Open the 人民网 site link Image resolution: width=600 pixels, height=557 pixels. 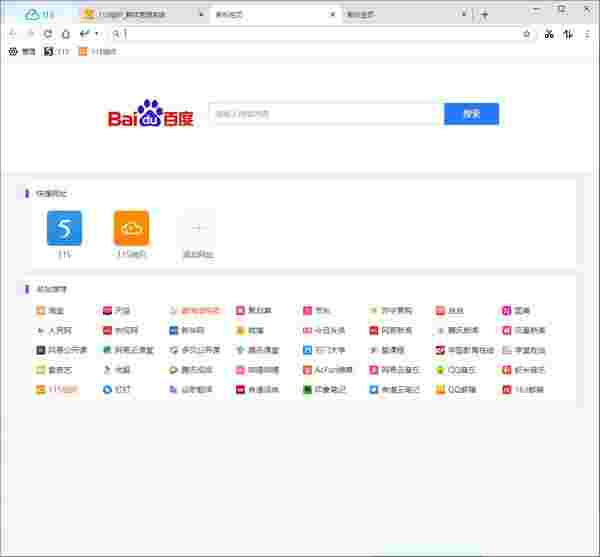[54, 331]
